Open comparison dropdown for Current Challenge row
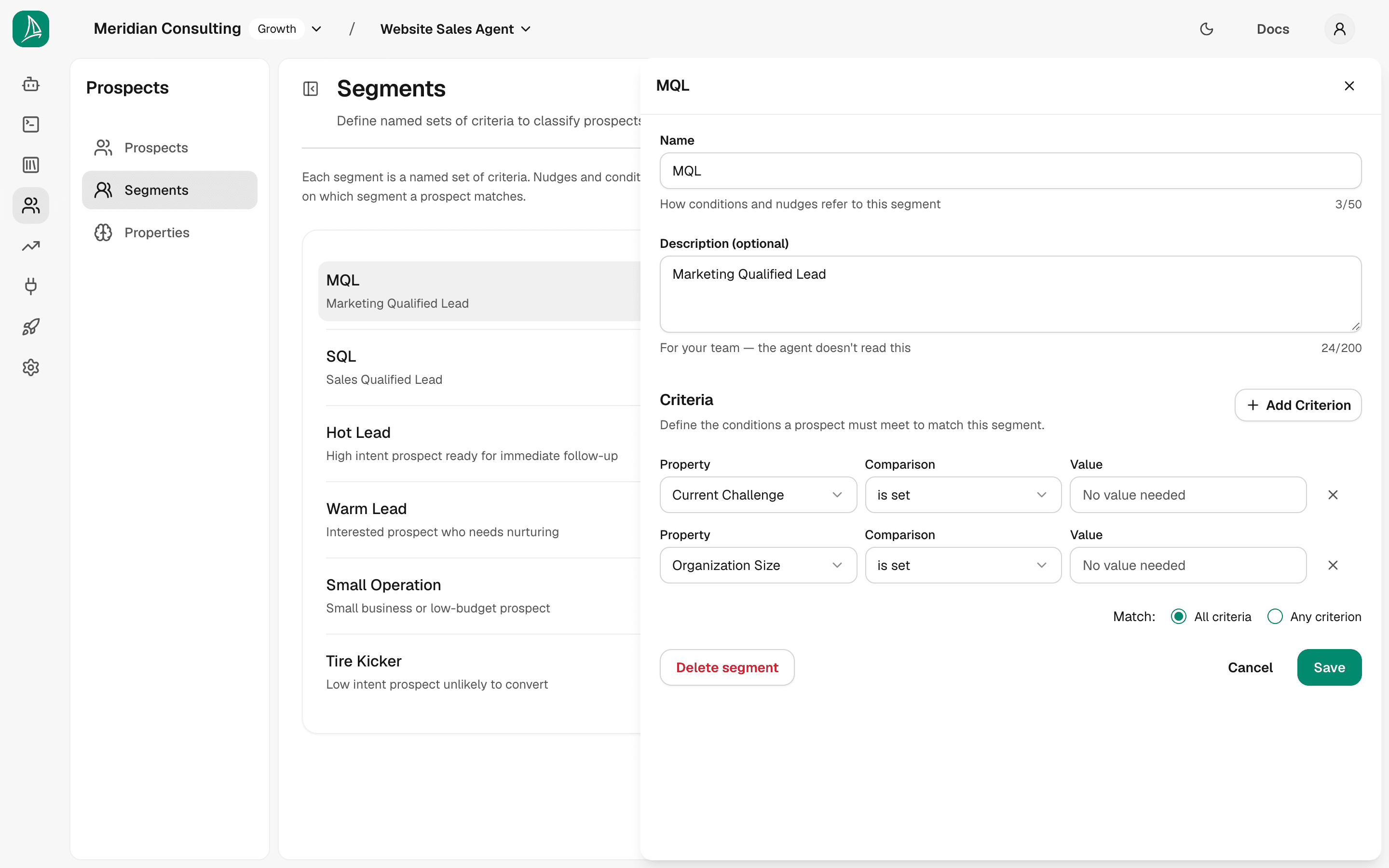The height and width of the screenshot is (868, 1389). coord(963,495)
